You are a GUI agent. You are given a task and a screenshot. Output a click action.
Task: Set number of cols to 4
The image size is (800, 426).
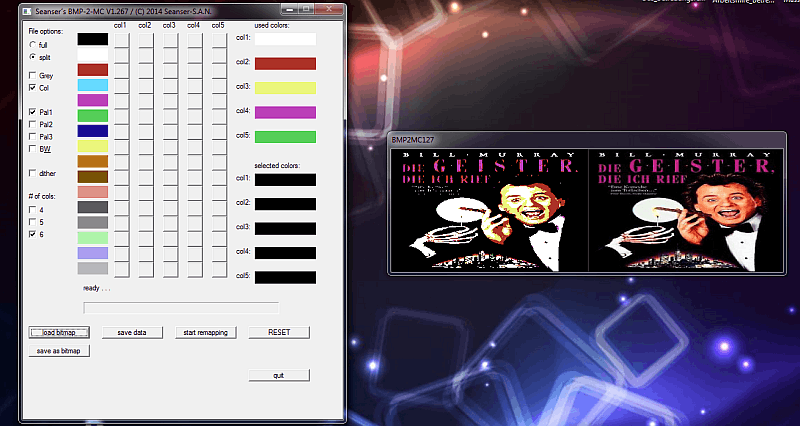pyautogui.click(x=33, y=210)
